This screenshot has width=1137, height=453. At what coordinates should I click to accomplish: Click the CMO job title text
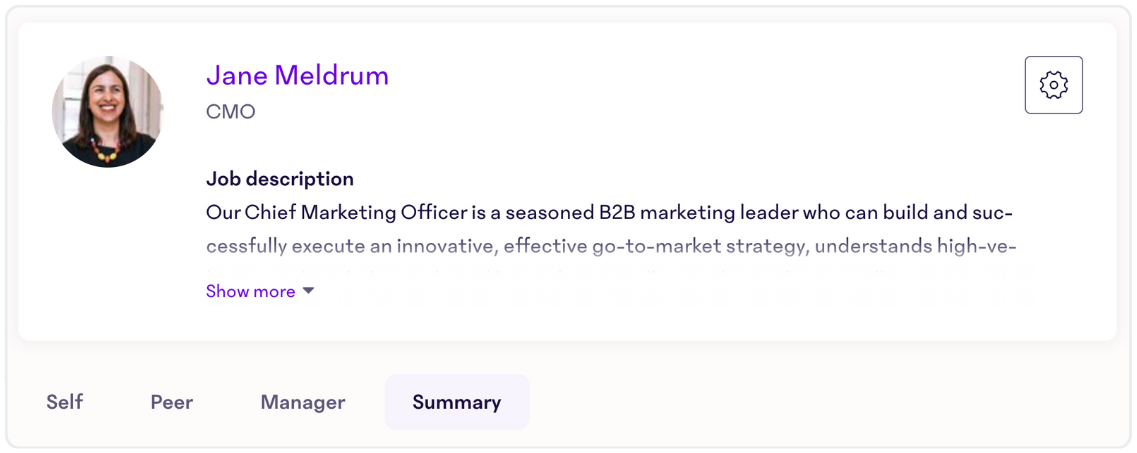tap(231, 112)
